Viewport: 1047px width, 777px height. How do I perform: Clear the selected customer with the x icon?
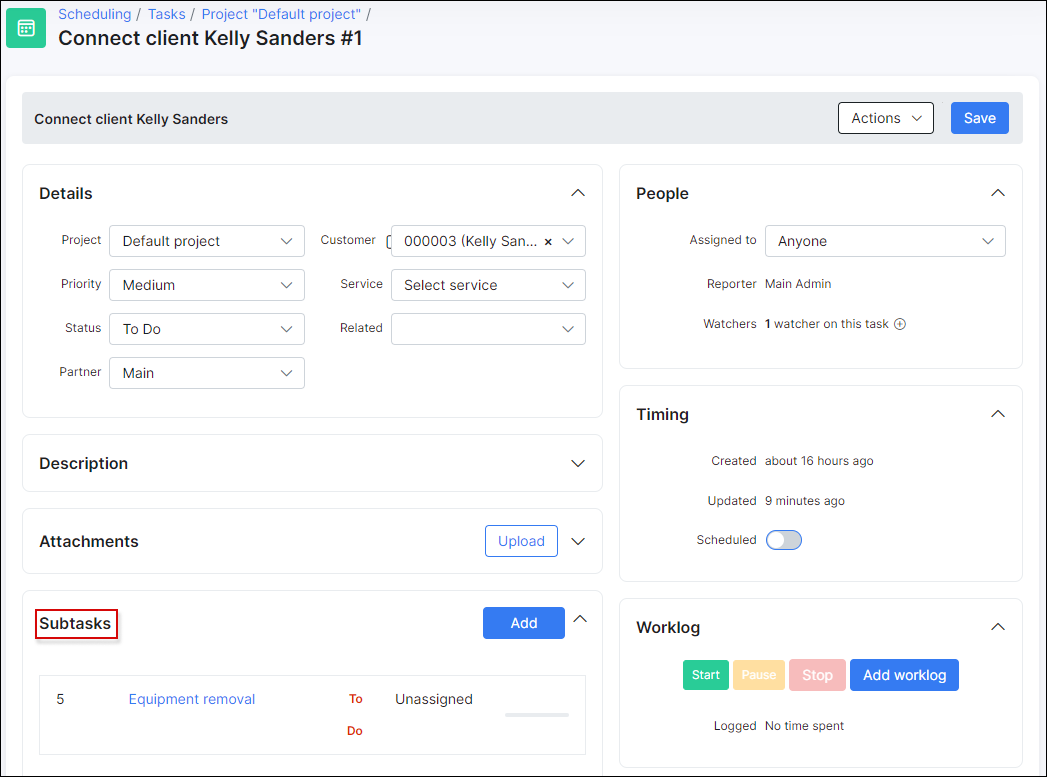point(548,242)
